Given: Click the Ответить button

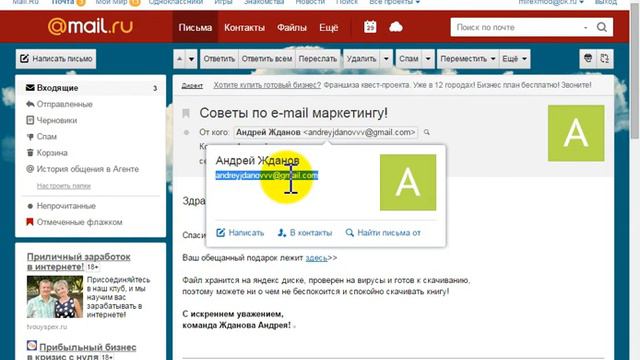Looking at the screenshot, I should [219, 59].
